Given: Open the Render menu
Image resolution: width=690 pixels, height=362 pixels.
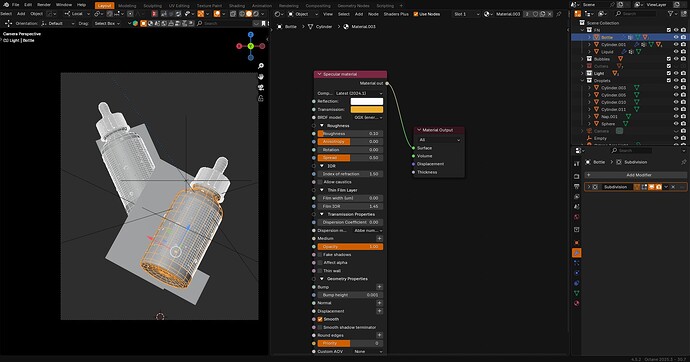Looking at the screenshot, I should click(x=44, y=4).
